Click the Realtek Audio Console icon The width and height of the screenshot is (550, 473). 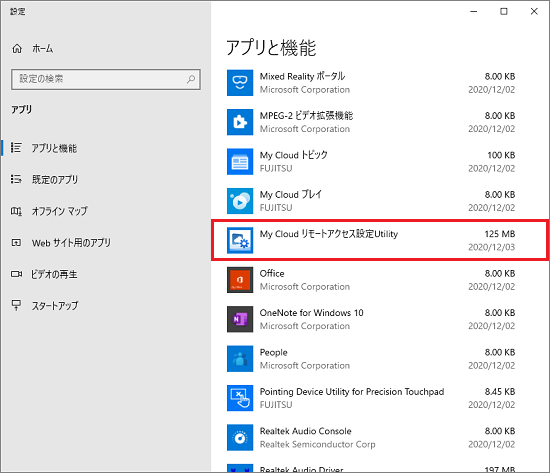coord(240,438)
